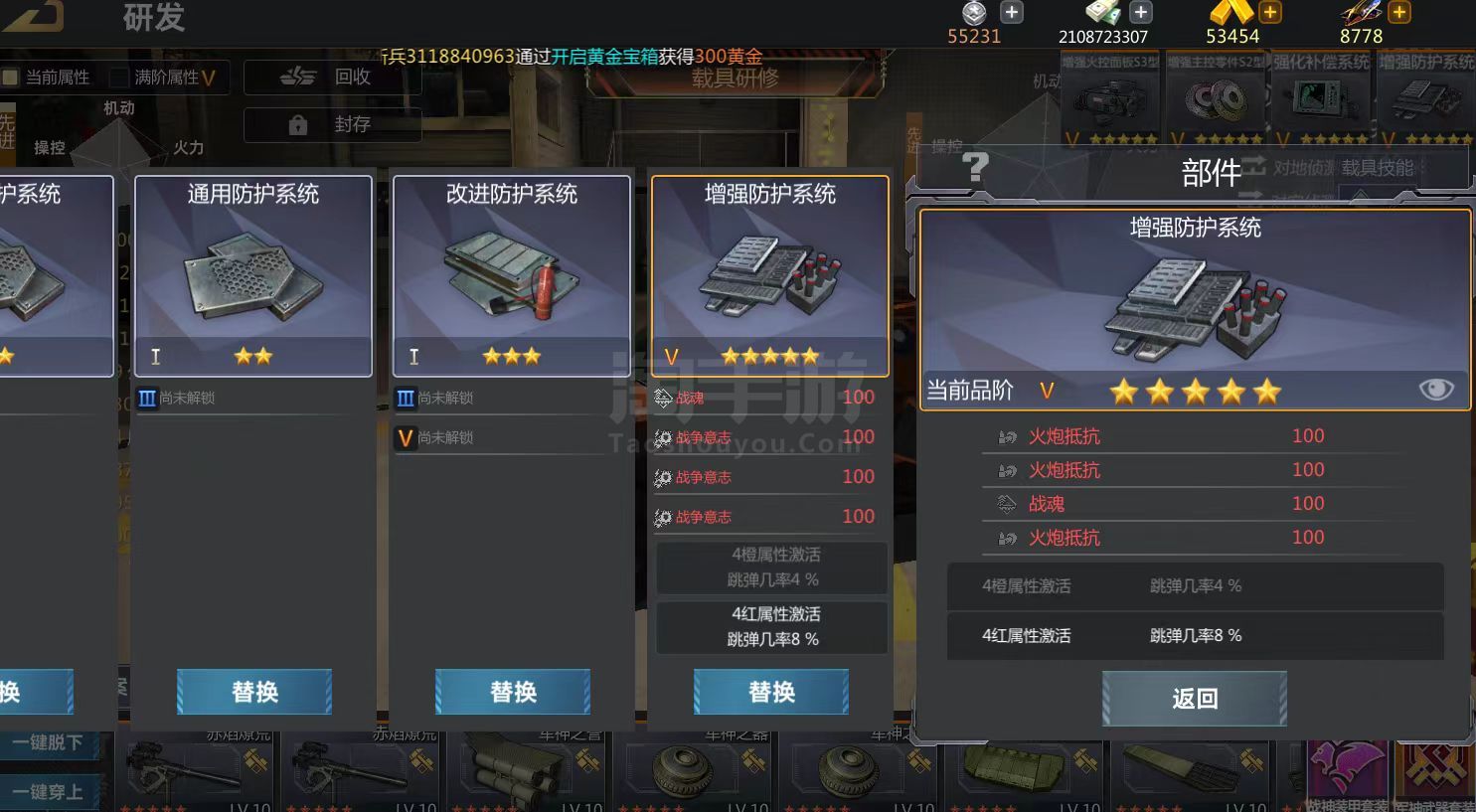
Task: Add cash with the plus icon
Action: [x=1141, y=12]
